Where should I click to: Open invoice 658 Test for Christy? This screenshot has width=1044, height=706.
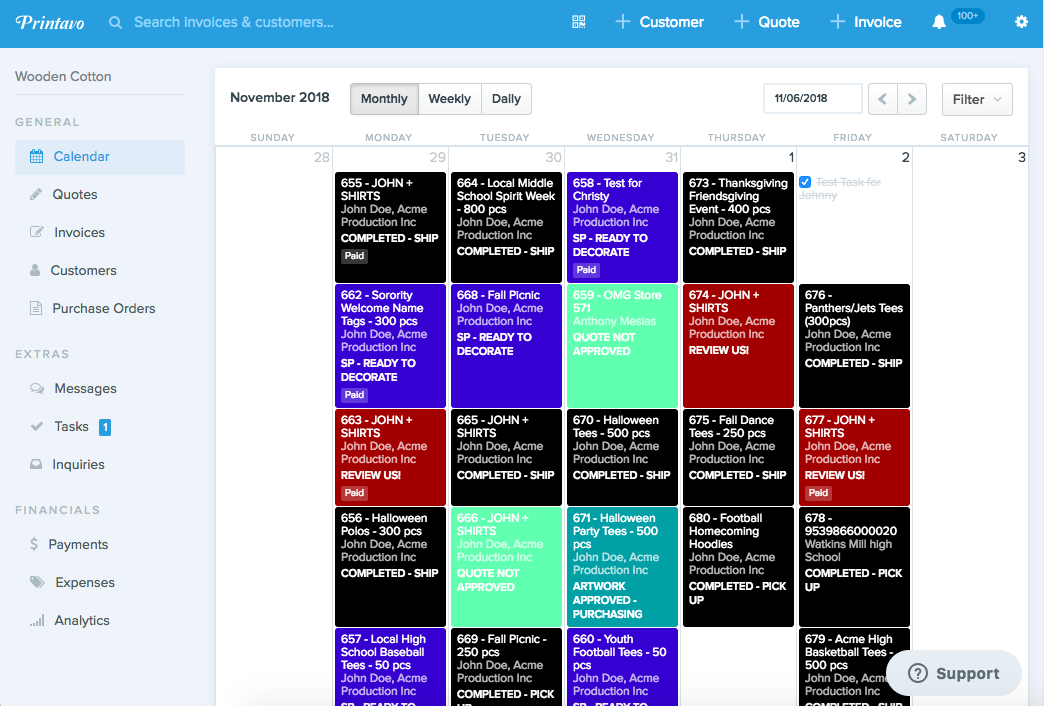tap(622, 227)
